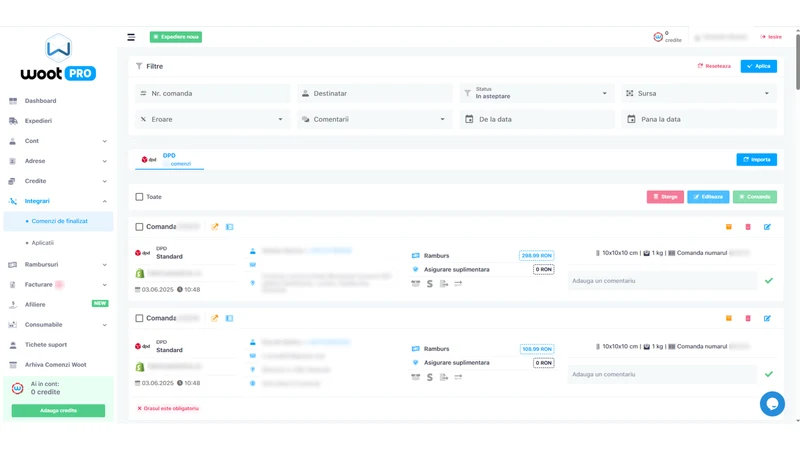Expand the Adrese sidebar section

pos(58,161)
